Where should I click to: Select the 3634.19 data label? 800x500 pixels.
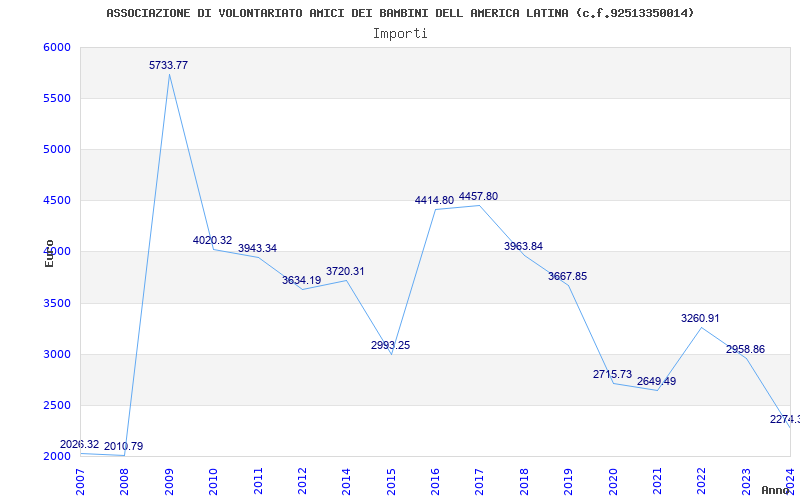[302, 280]
